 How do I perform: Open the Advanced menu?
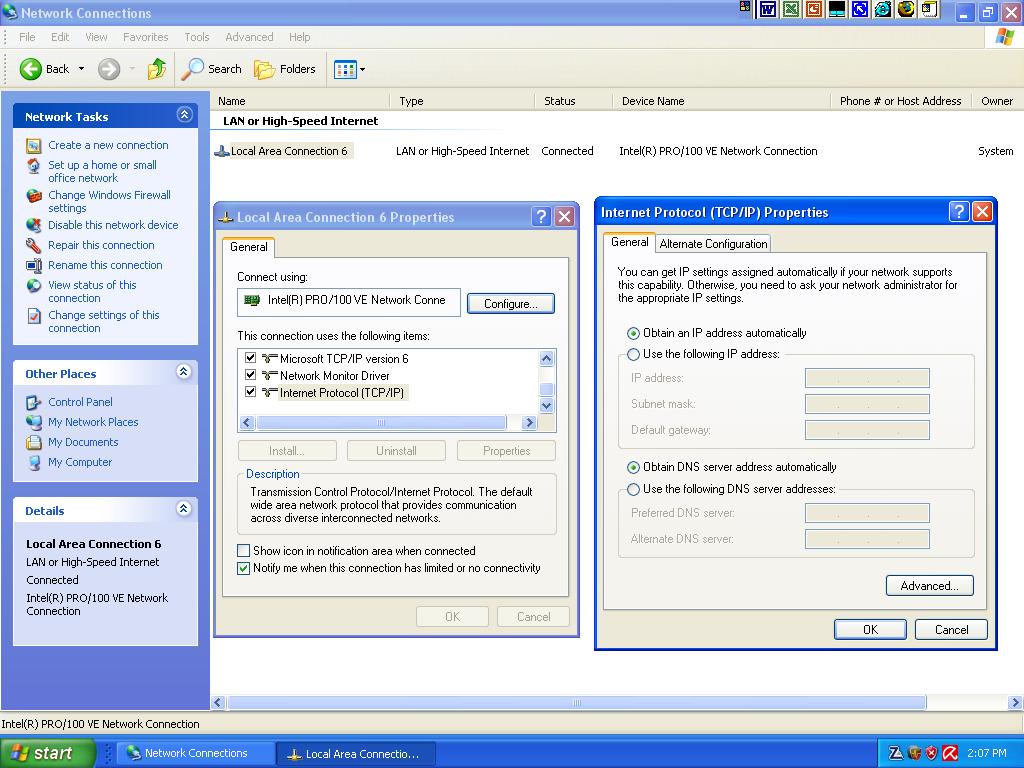[249, 37]
